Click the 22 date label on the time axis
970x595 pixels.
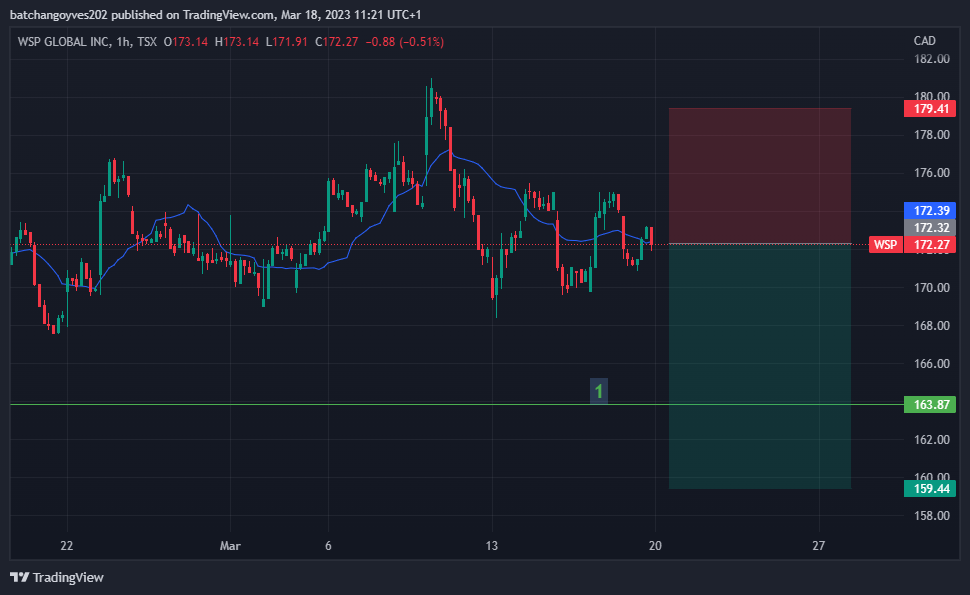click(x=67, y=546)
